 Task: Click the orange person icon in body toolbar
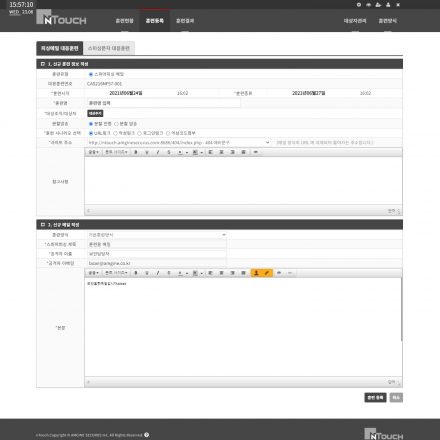click(256, 273)
